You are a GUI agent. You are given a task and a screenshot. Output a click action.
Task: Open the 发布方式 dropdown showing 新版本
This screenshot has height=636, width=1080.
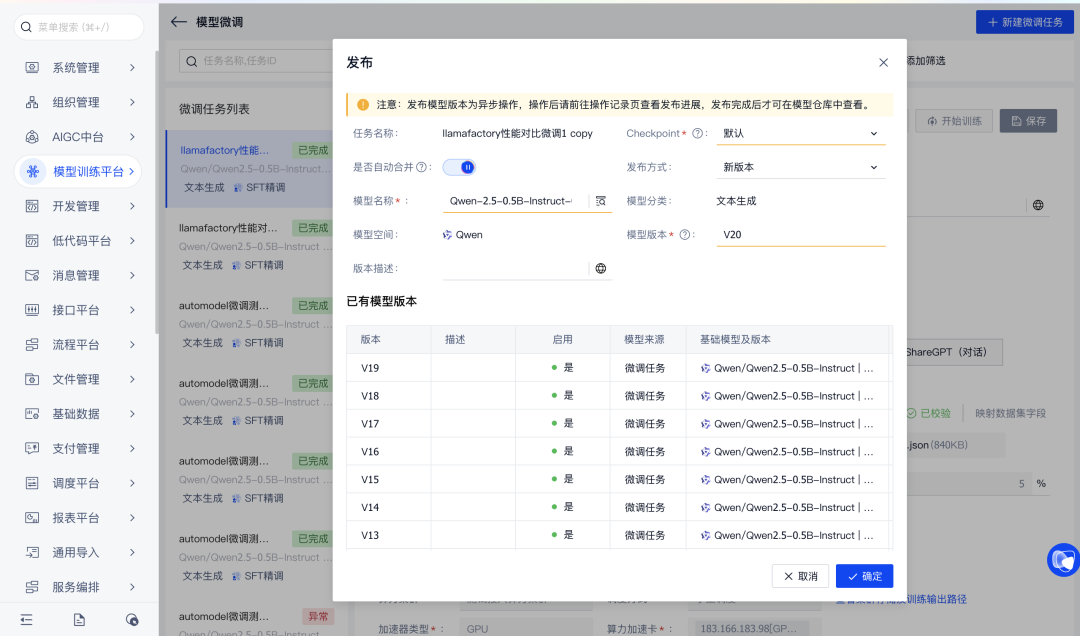pyautogui.click(x=800, y=167)
